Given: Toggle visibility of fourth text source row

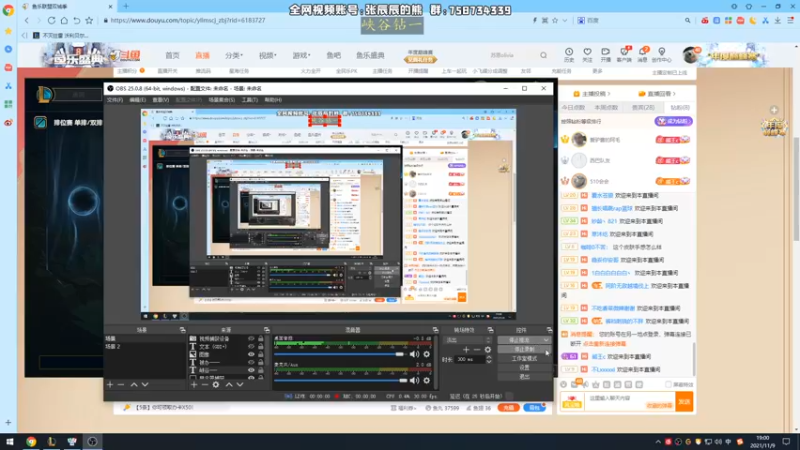Looking at the screenshot, I should pyautogui.click(x=251, y=362).
